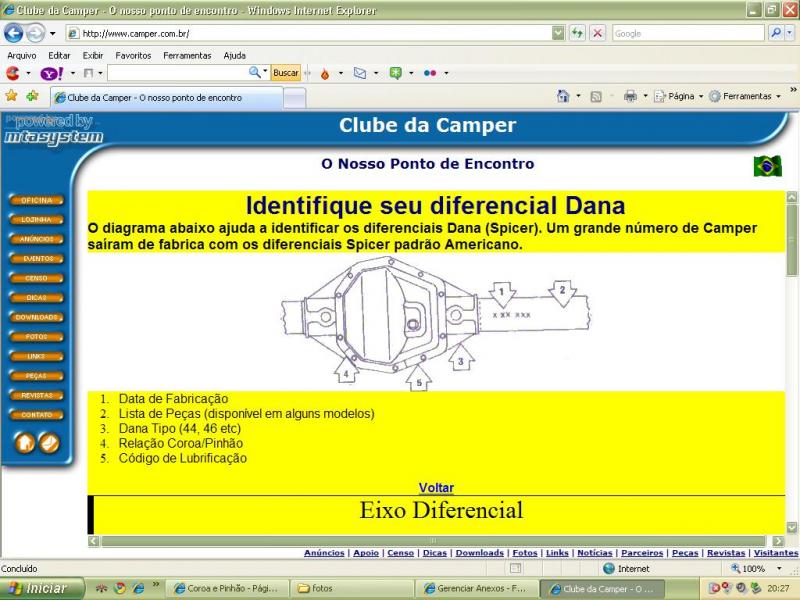The width and height of the screenshot is (800, 600).
Task: Open the Favoritos menu
Action: coord(133,56)
